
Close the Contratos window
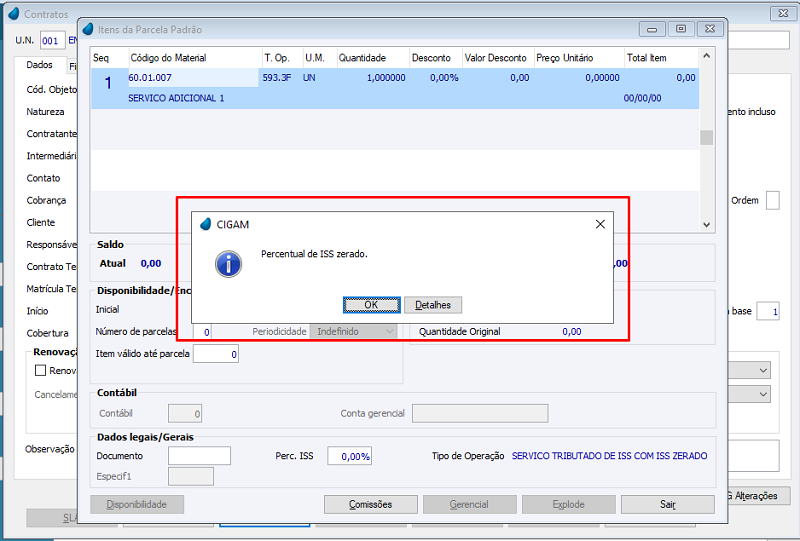click(783, 13)
